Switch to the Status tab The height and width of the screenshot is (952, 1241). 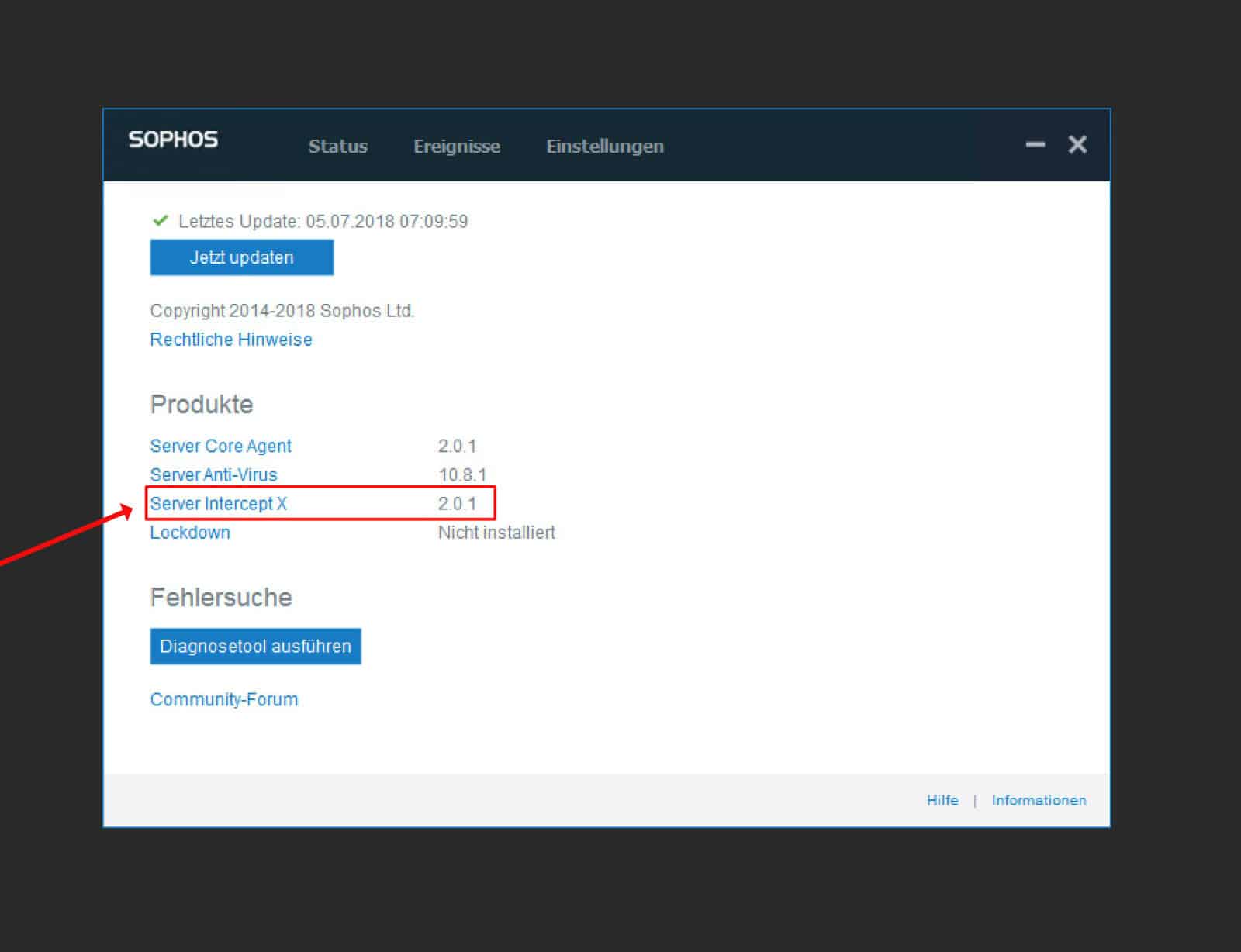[x=337, y=147]
